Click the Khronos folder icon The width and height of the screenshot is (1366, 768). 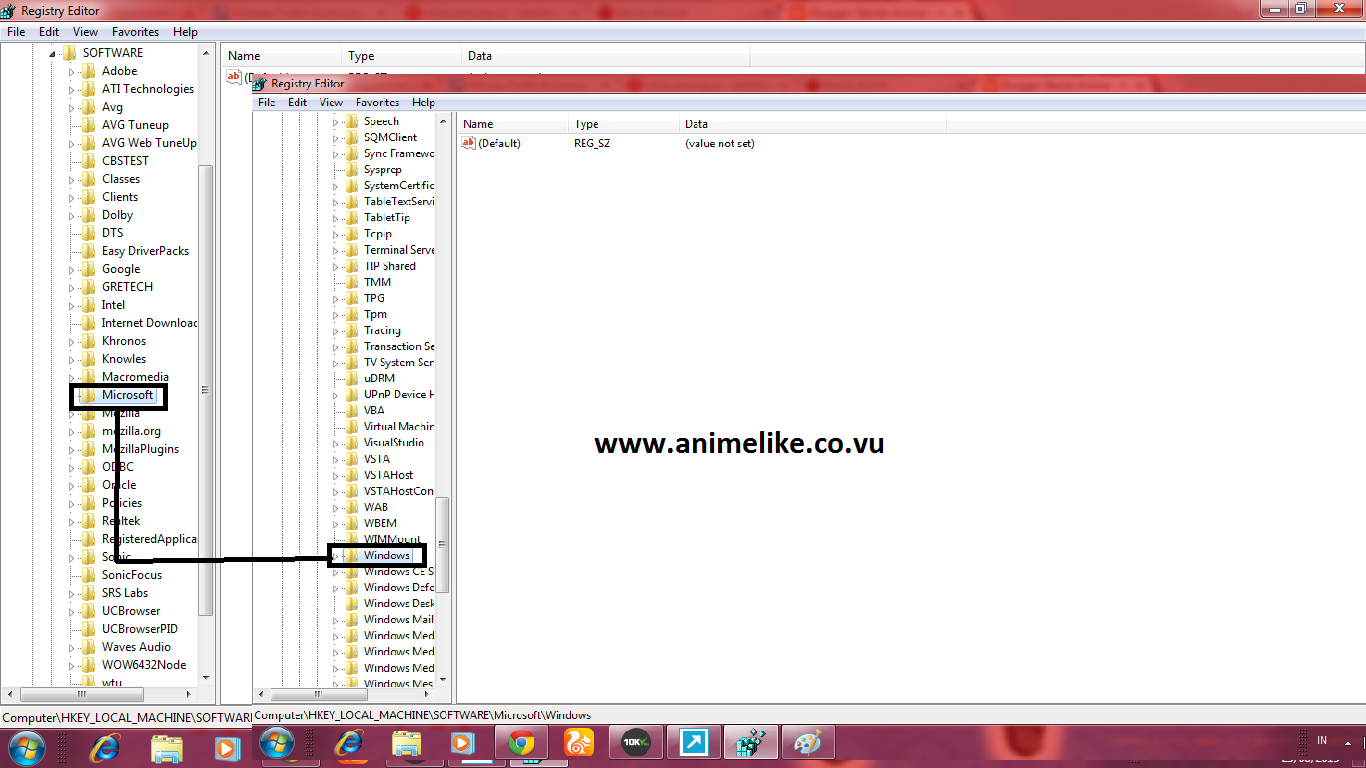tap(88, 341)
